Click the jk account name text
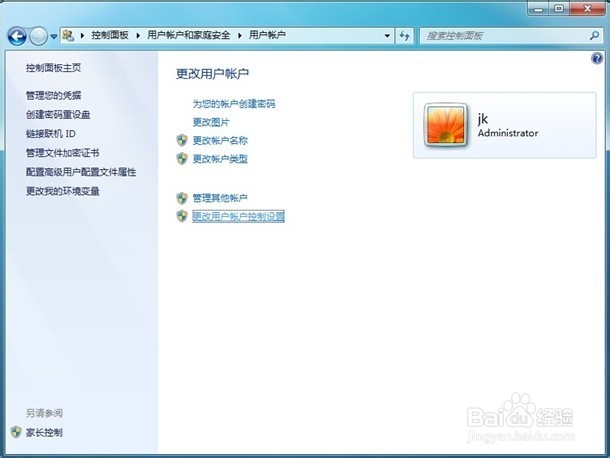610x458 pixels. (483, 119)
